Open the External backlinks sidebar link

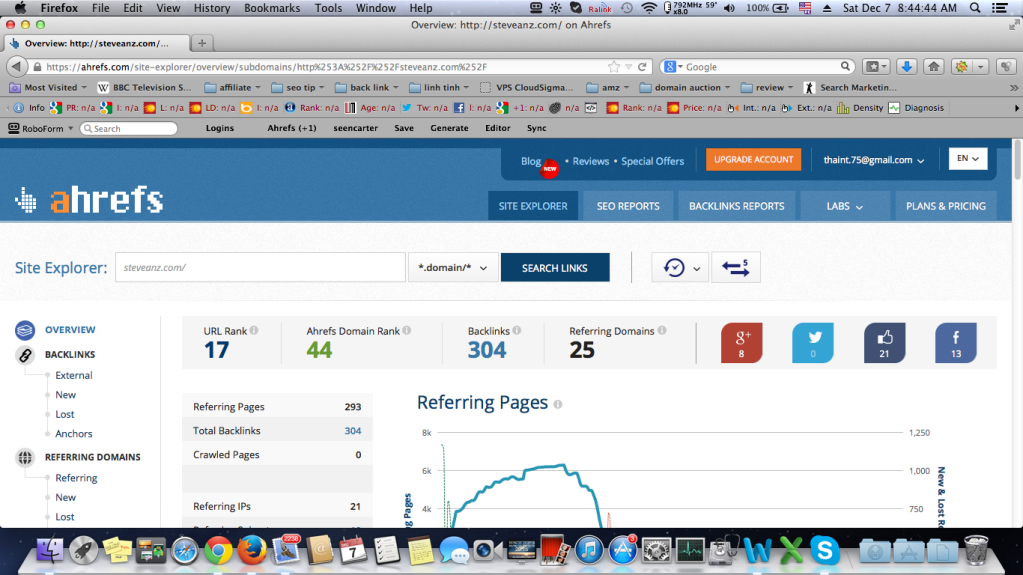[74, 375]
